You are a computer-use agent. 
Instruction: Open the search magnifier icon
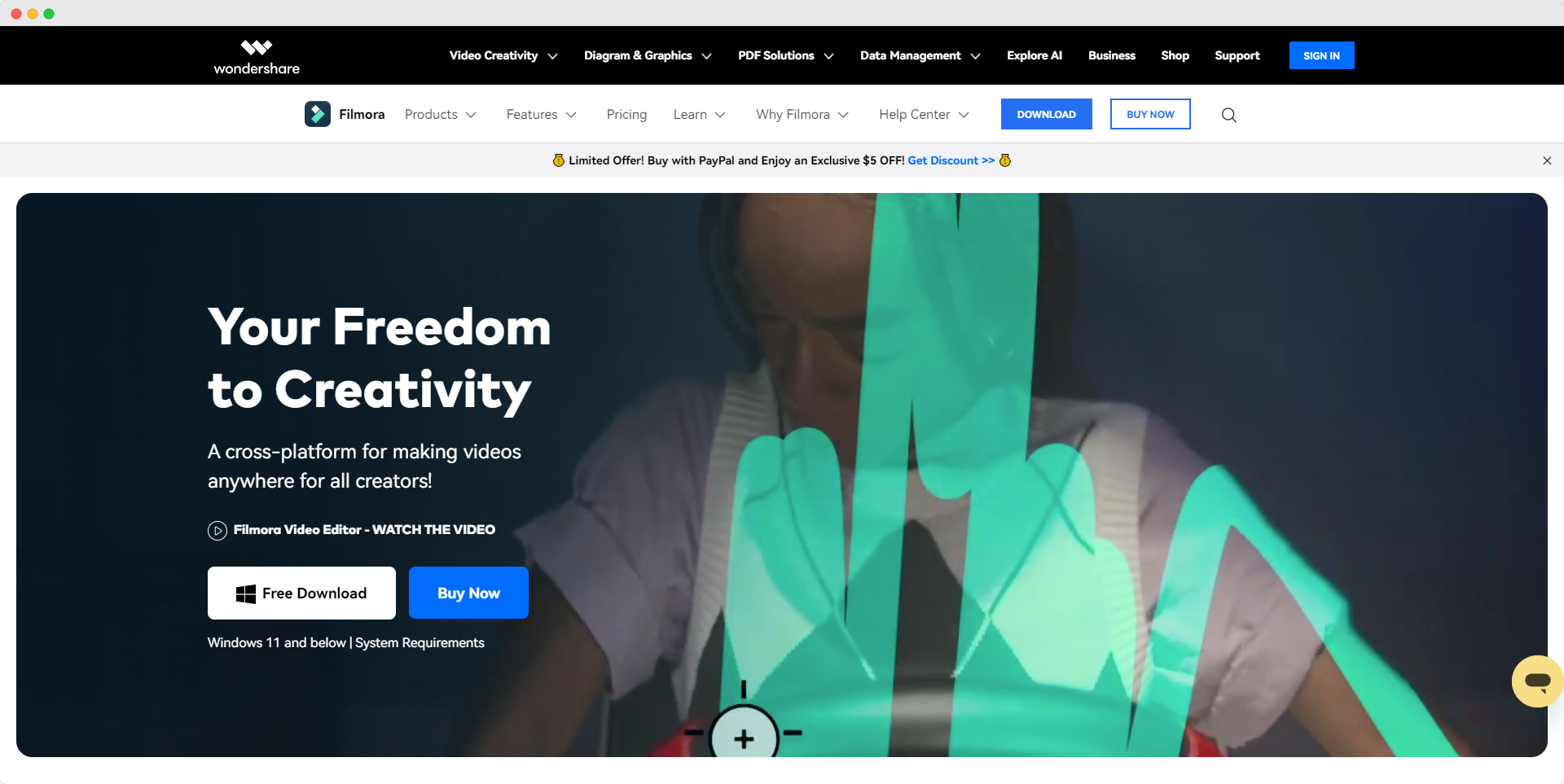point(1229,115)
